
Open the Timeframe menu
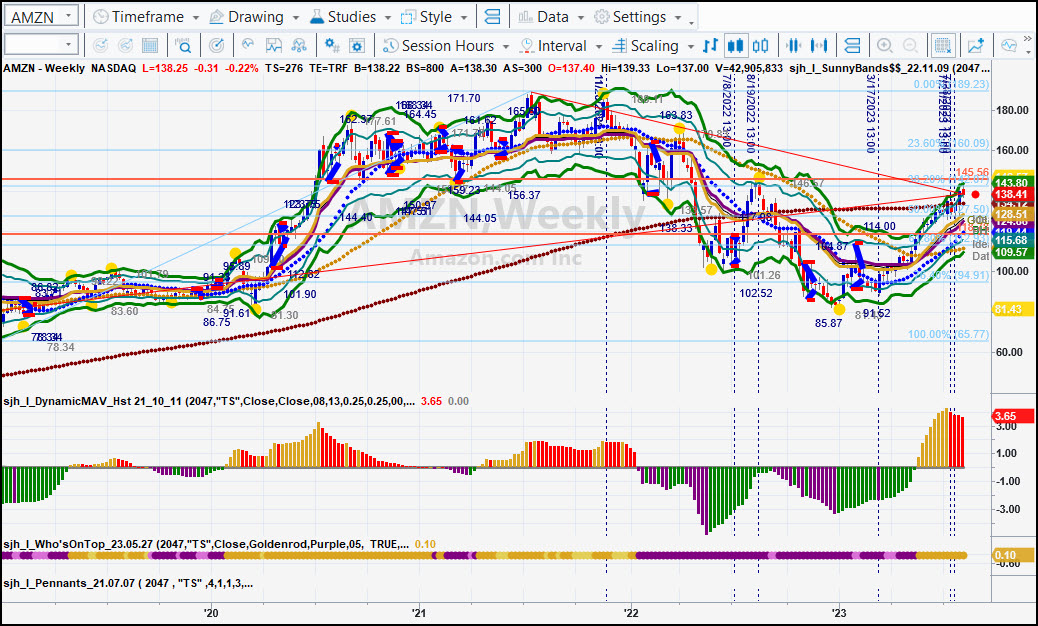pos(146,17)
